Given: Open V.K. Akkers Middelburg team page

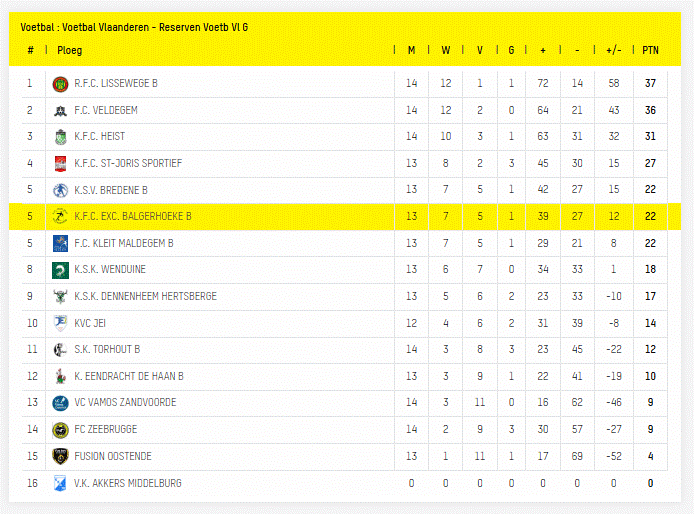Looking at the screenshot, I should (x=127, y=483).
